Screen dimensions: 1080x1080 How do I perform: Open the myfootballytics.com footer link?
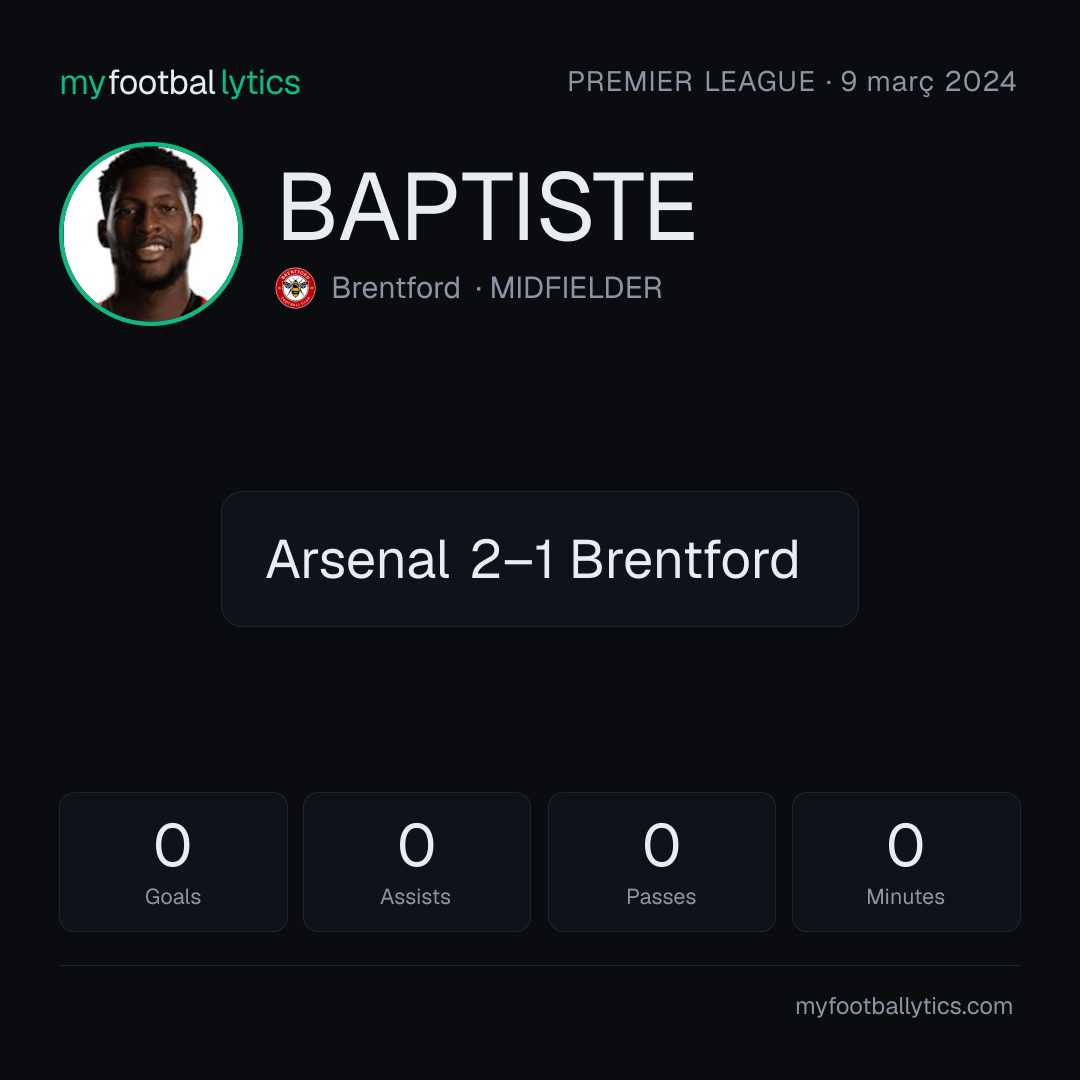904,1006
